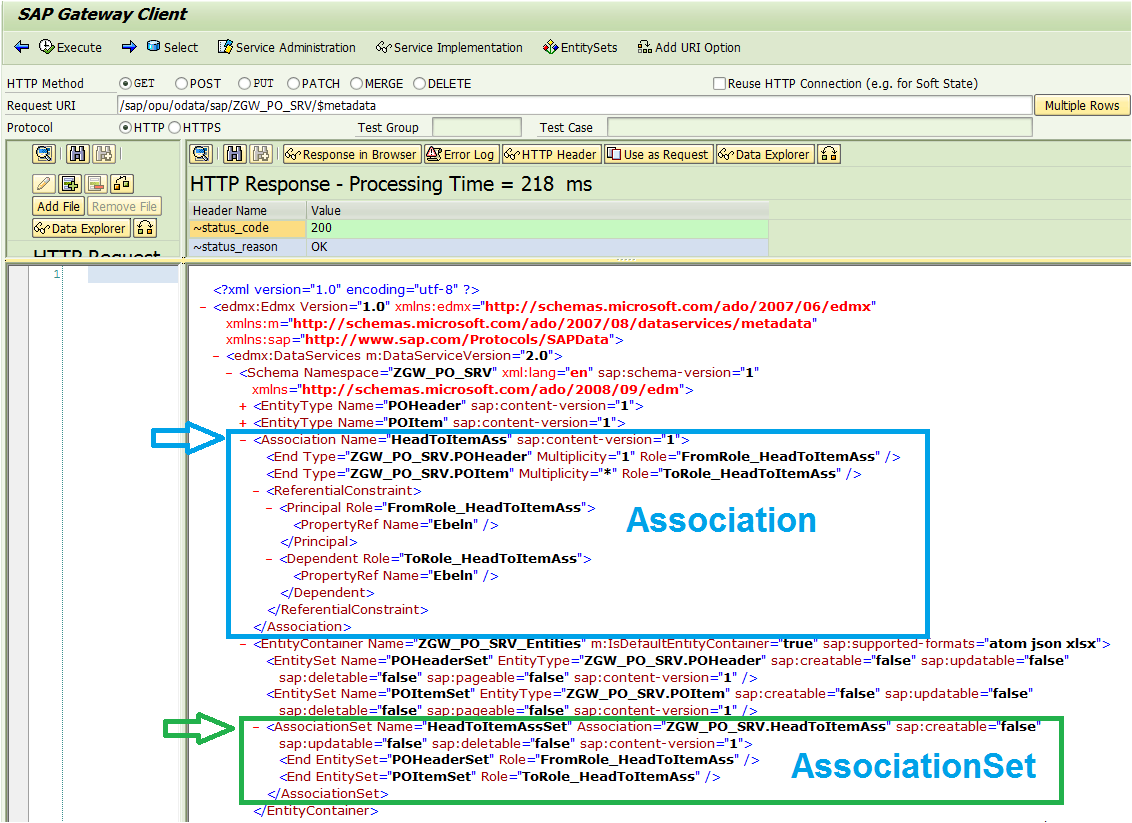
Task: Show the HTTP Header
Action: 551,154
